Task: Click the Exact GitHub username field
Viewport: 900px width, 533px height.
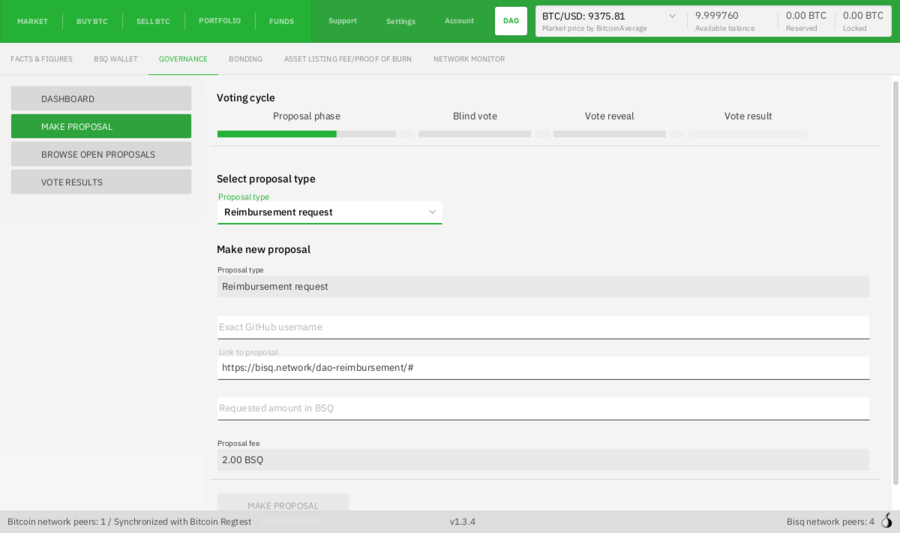Action: coord(543,327)
